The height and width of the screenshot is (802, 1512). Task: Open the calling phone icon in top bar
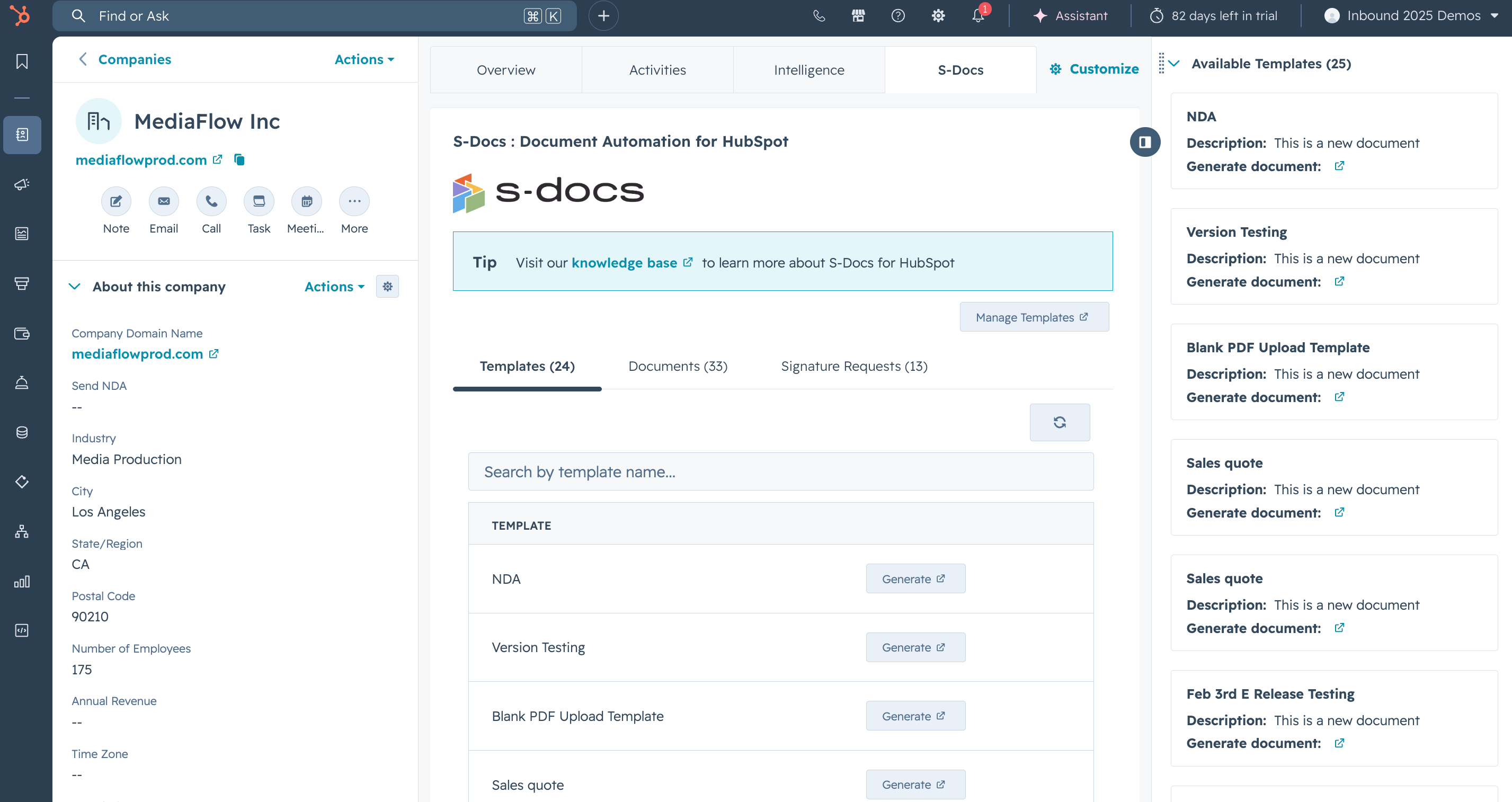(x=819, y=16)
